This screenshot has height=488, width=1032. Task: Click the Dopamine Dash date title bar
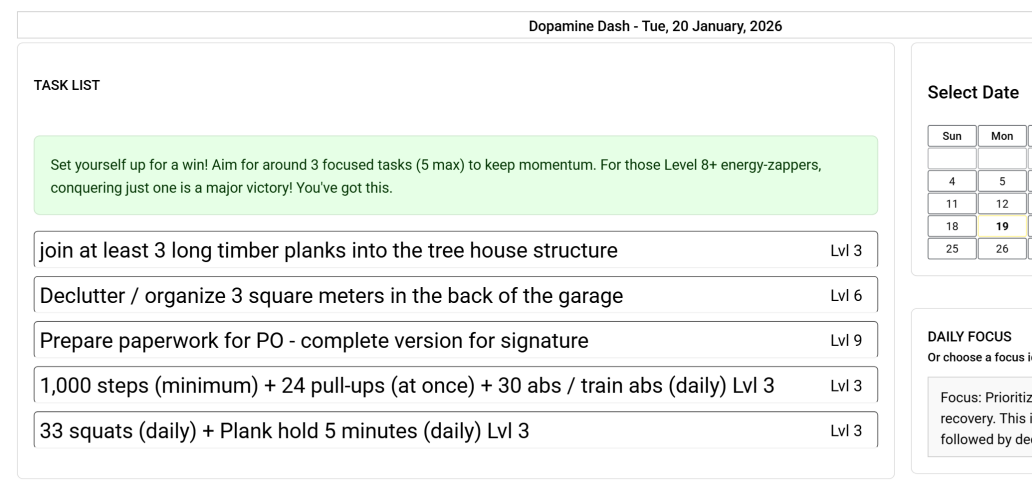pyautogui.click(x=655, y=26)
